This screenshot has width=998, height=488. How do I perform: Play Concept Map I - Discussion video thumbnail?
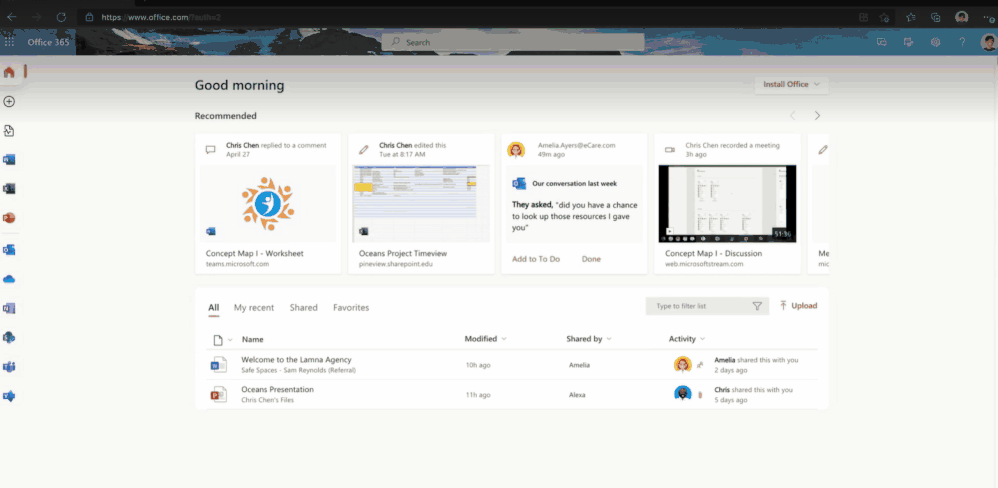click(727, 204)
